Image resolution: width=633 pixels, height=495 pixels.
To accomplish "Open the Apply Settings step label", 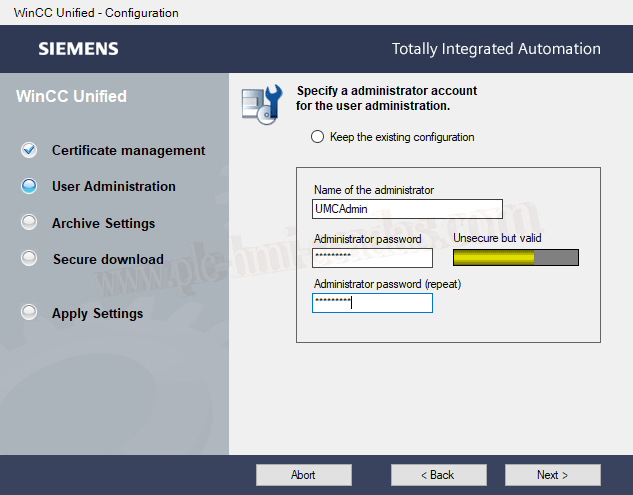I will 97,313.
